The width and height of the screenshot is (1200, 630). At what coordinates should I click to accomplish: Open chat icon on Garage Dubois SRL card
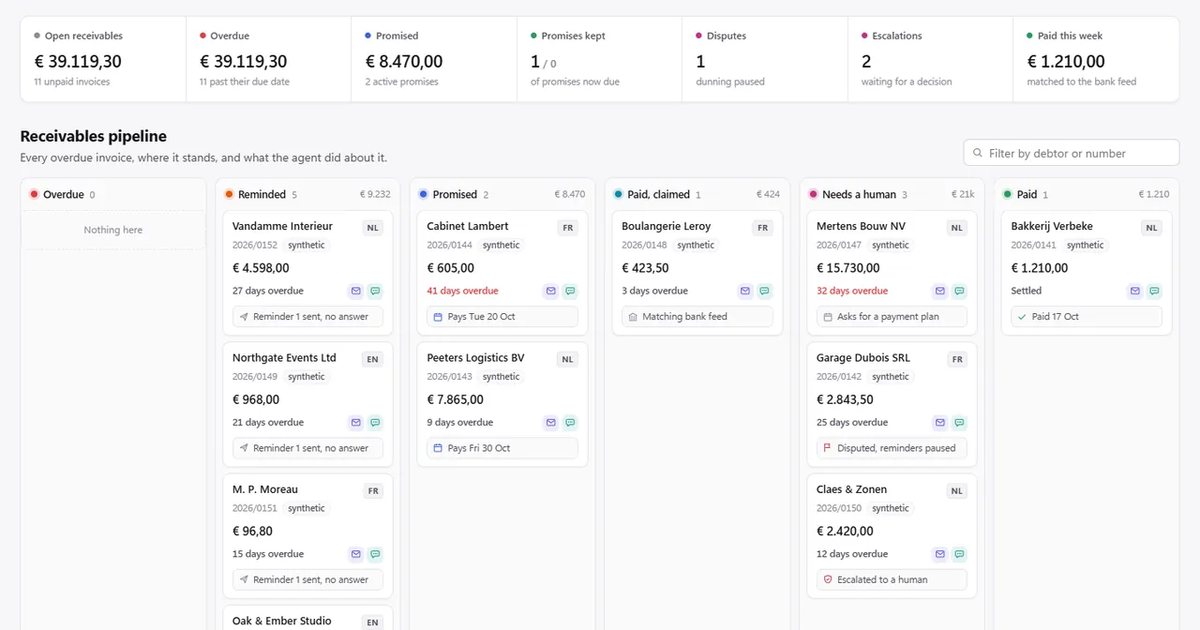(x=960, y=423)
